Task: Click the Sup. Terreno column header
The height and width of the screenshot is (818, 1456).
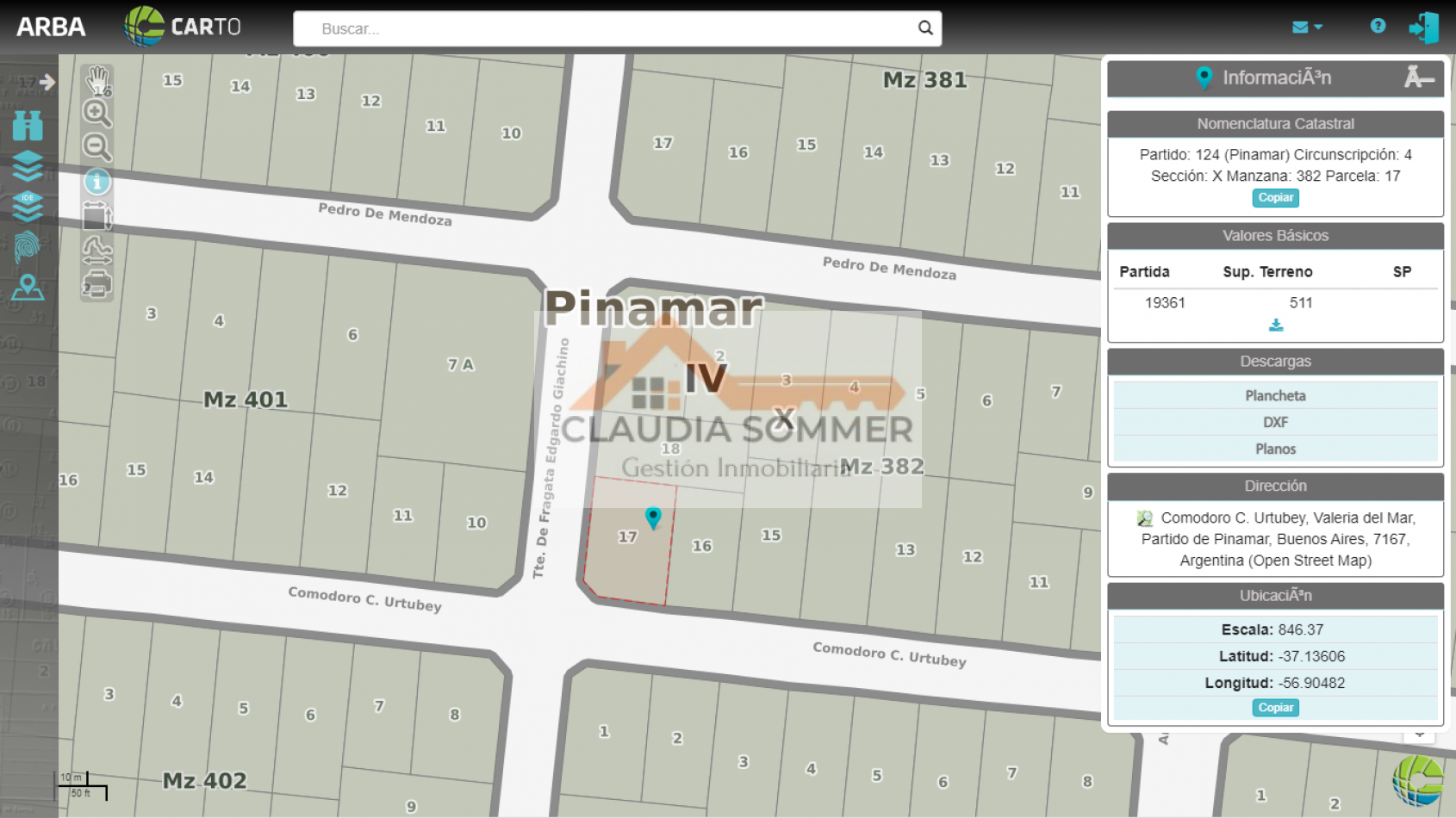Action: (x=1267, y=272)
